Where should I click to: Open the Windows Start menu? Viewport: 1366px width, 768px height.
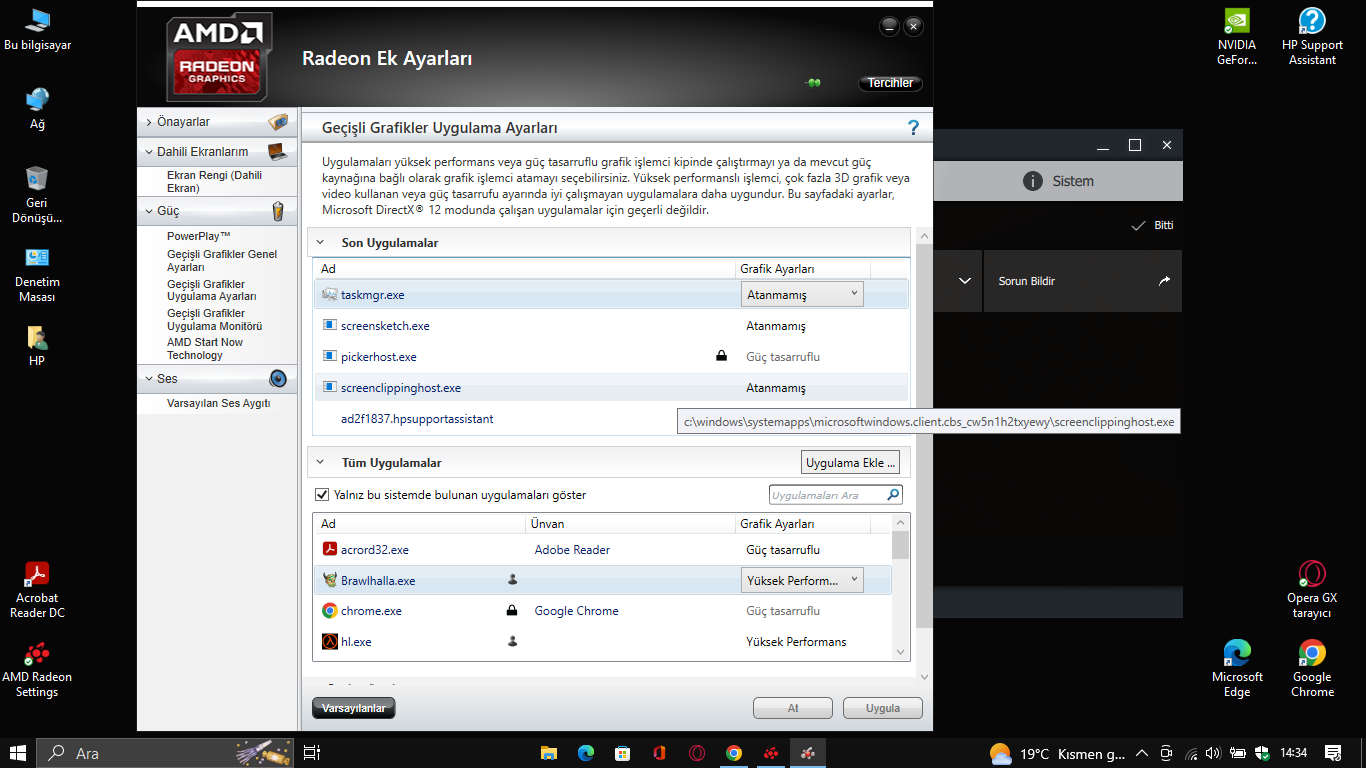(18, 753)
